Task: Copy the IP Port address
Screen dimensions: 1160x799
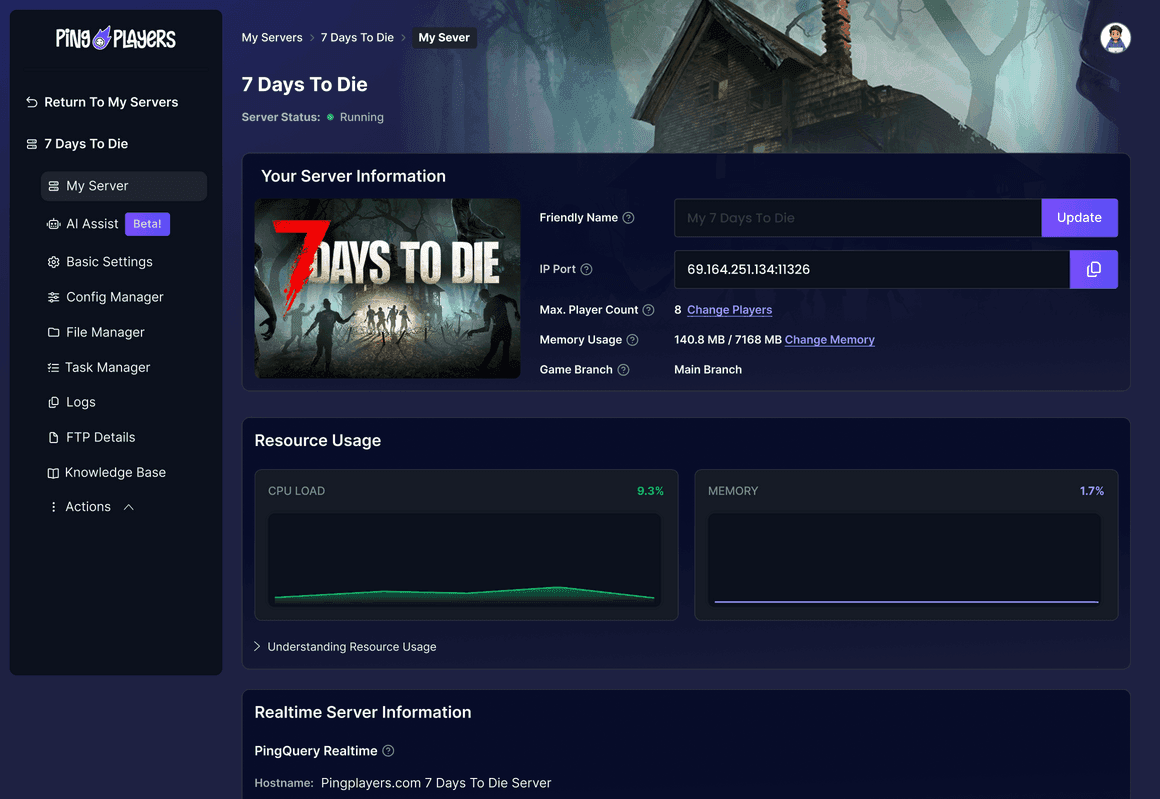Action: click(1093, 269)
